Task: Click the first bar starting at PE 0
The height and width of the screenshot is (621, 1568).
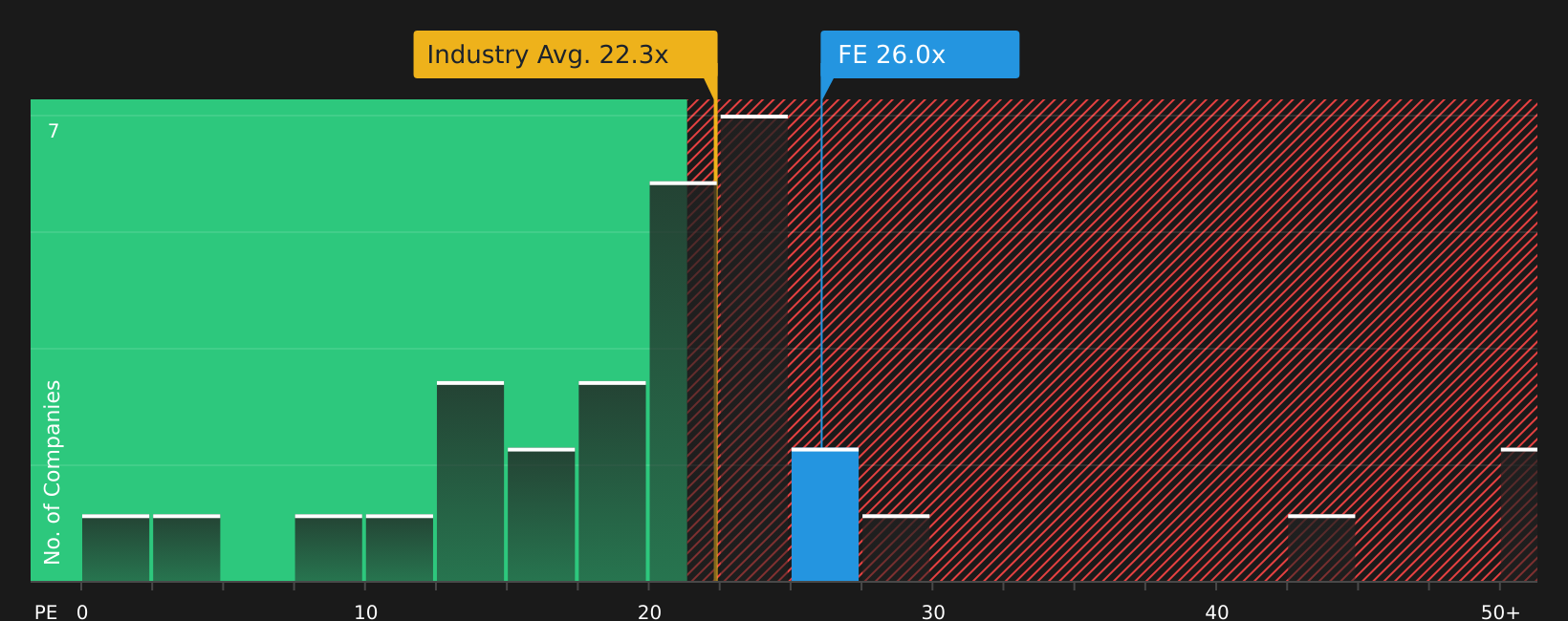Action: coord(116,548)
